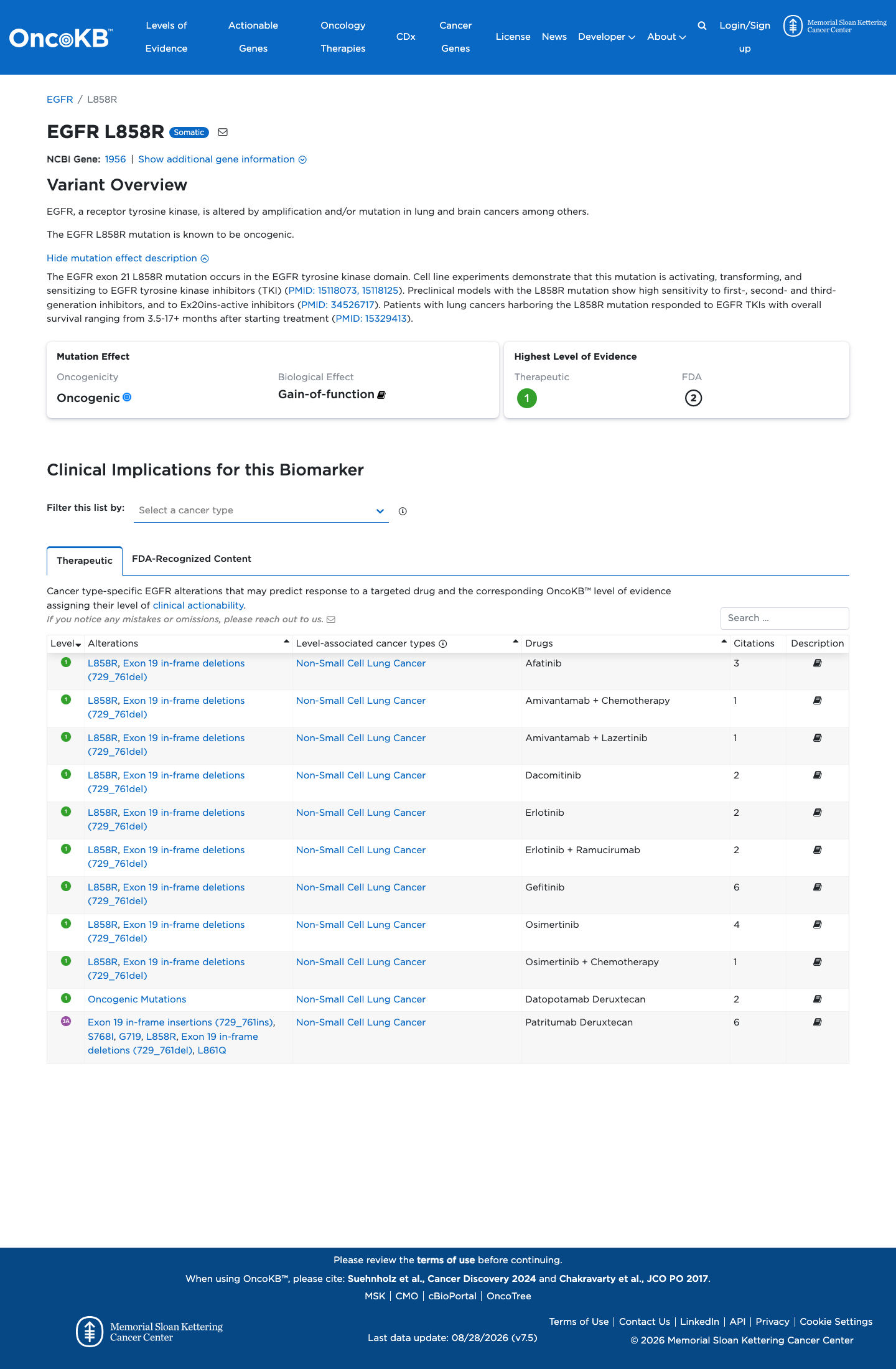Open description icon for the Erlotinib row
This screenshot has width=896, height=1369.
tap(818, 813)
